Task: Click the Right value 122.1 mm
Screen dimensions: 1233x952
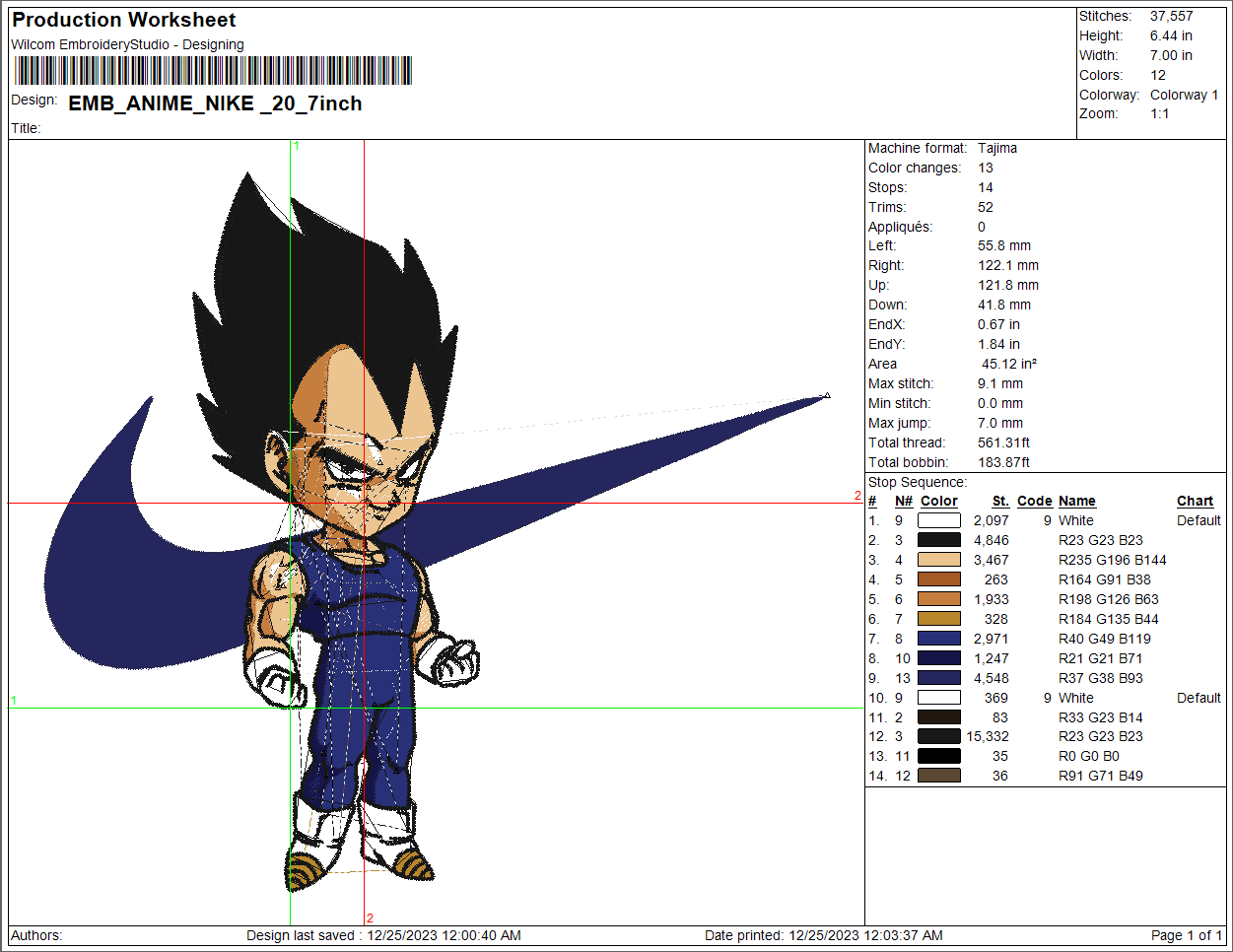Action: [1008, 265]
